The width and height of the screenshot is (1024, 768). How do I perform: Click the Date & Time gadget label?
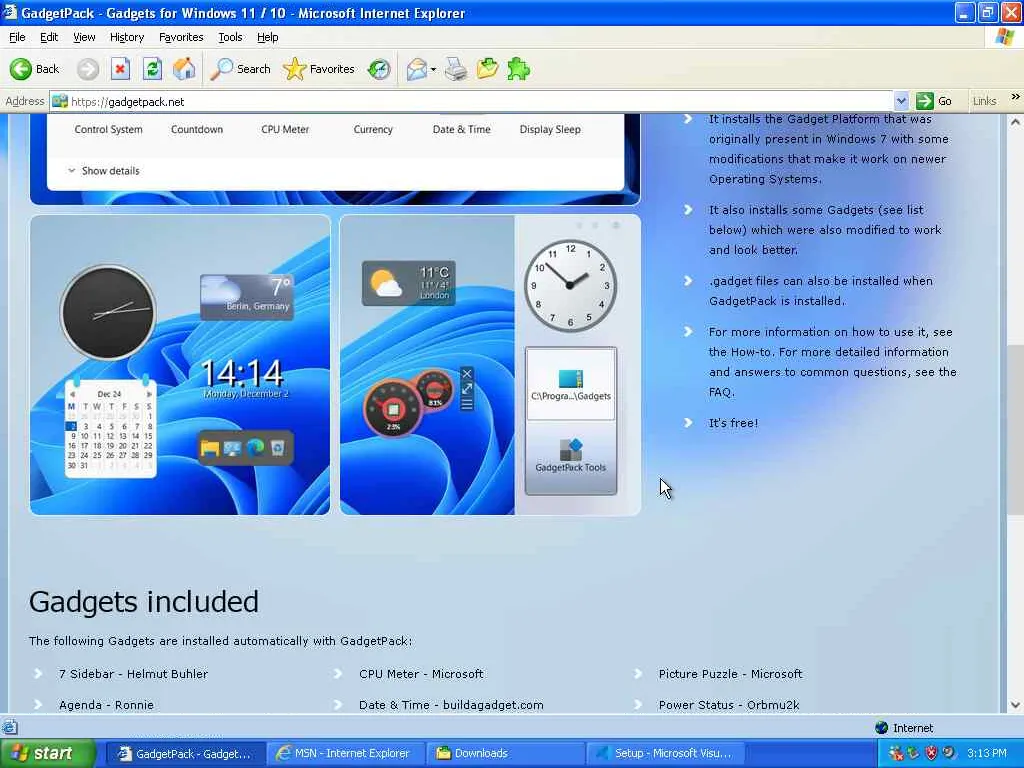click(x=461, y=129)
